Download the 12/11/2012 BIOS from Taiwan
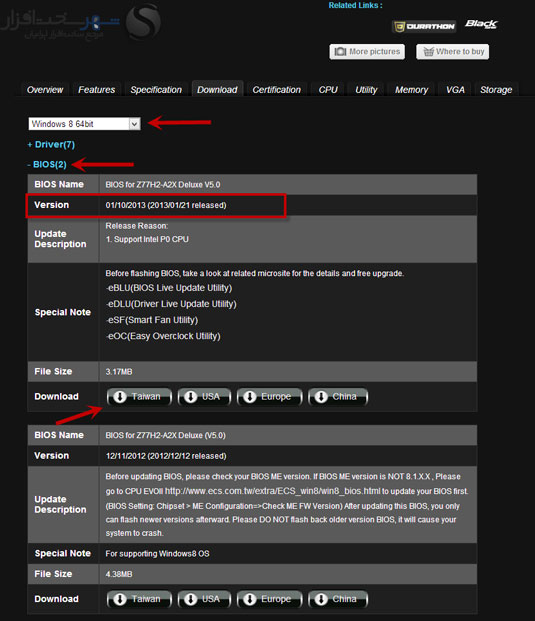Image resolution: width=535 pixels, height=621 pixels. pos(139,599)
